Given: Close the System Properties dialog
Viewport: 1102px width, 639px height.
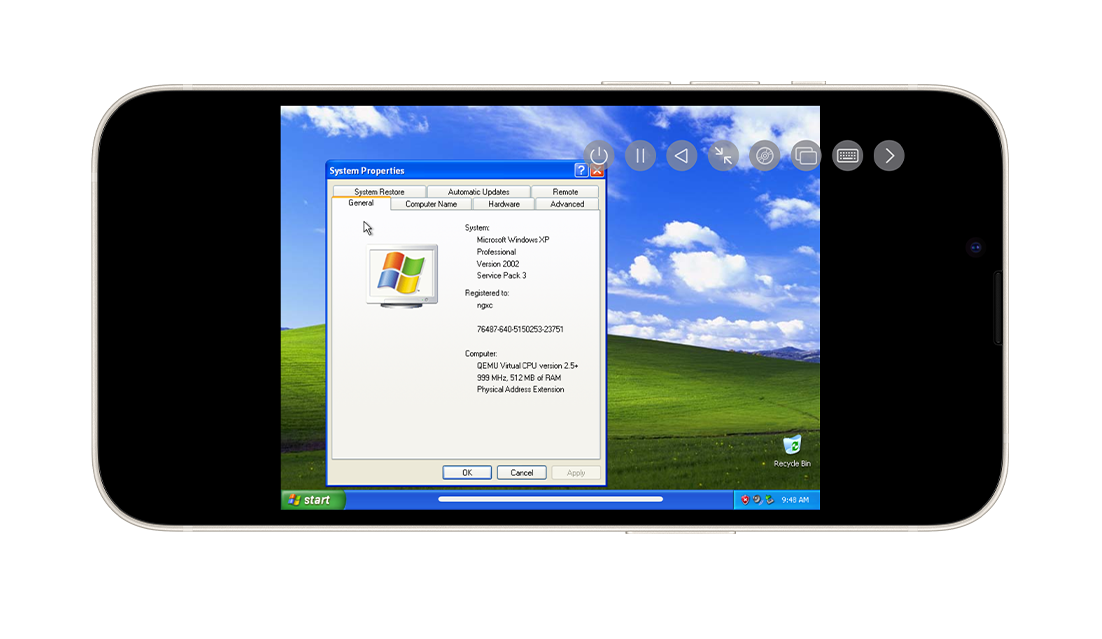Looking at the screenshot, I should (597, 170).
